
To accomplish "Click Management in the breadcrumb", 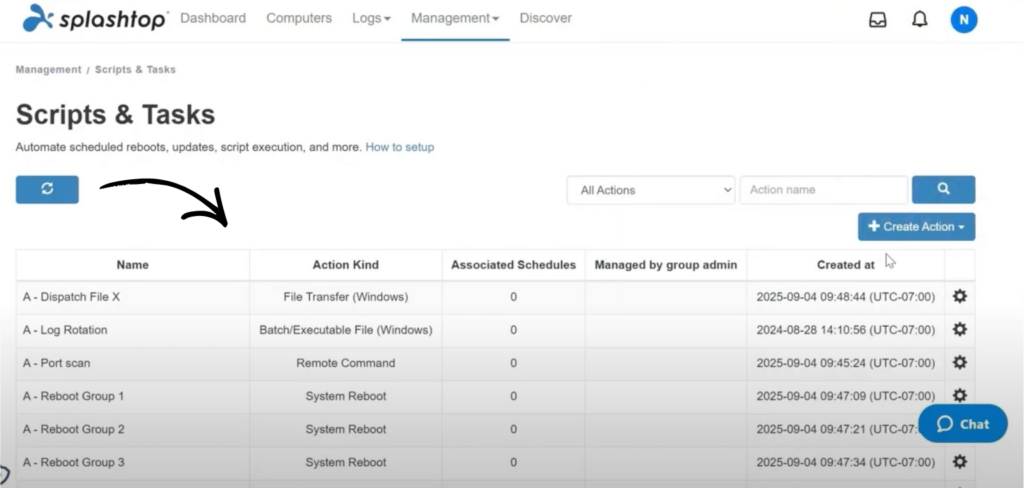I will coord(48,69).
